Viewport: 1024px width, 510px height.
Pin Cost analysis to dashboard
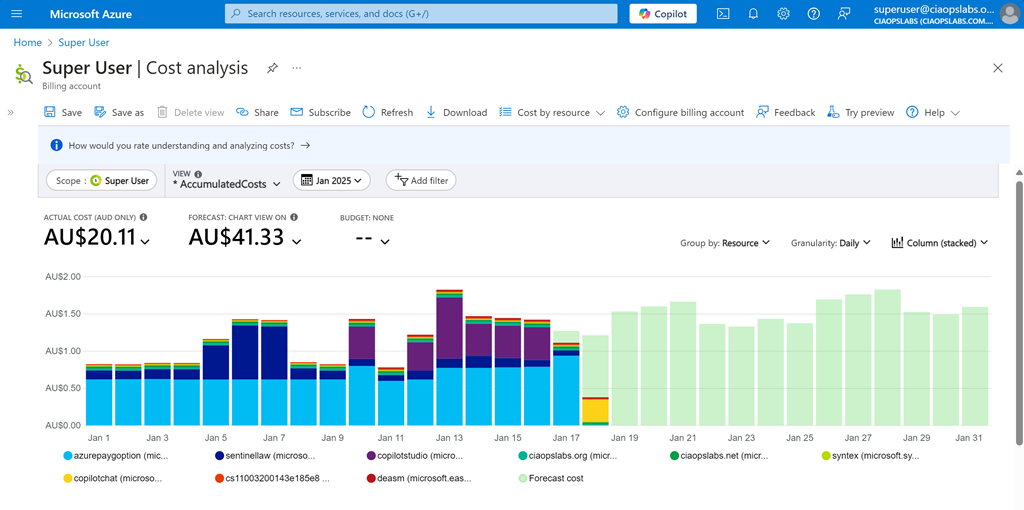(x=272, y=68)
